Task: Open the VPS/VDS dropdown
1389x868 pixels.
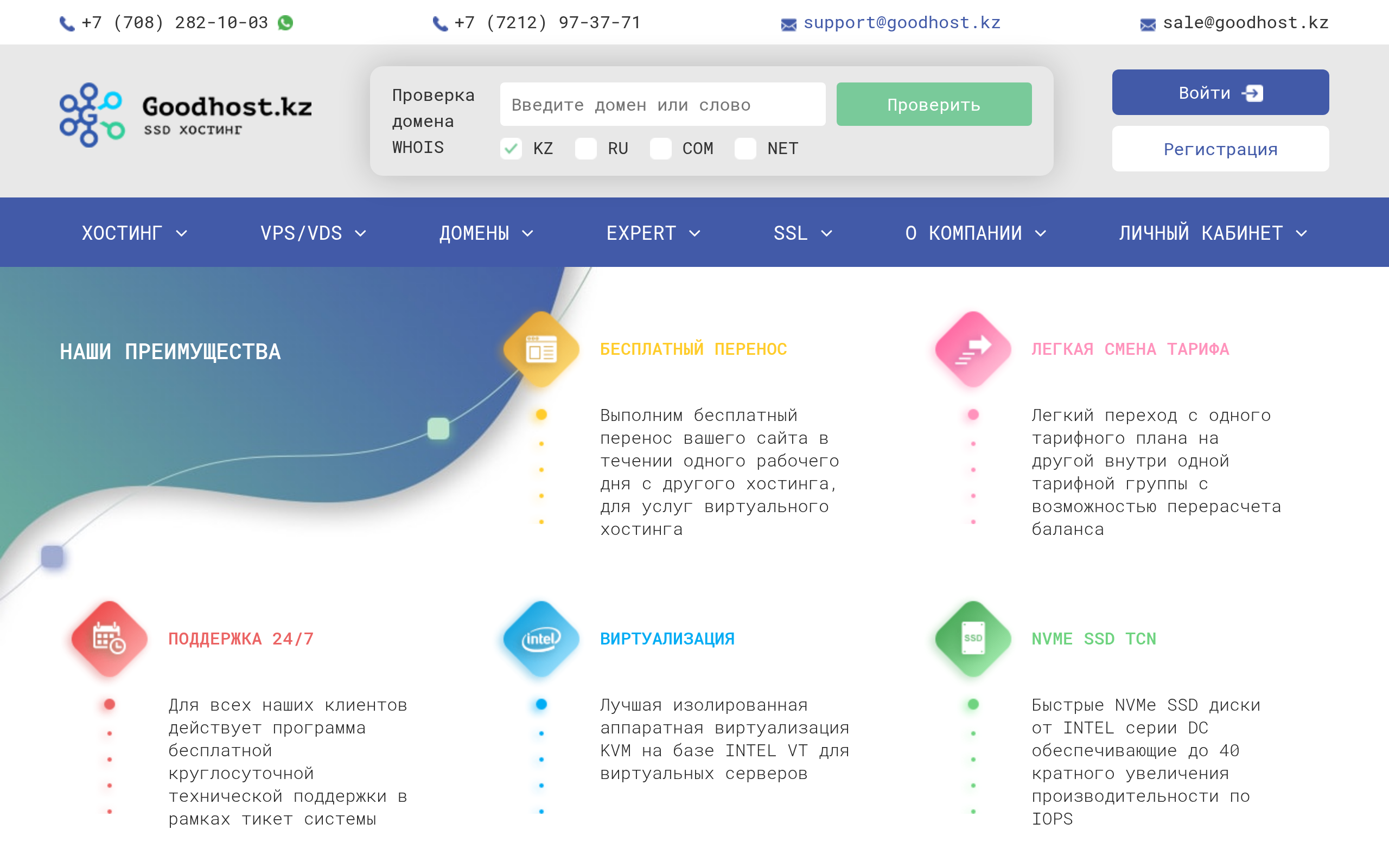Action: pyautogui.click(x=314, y=233)
